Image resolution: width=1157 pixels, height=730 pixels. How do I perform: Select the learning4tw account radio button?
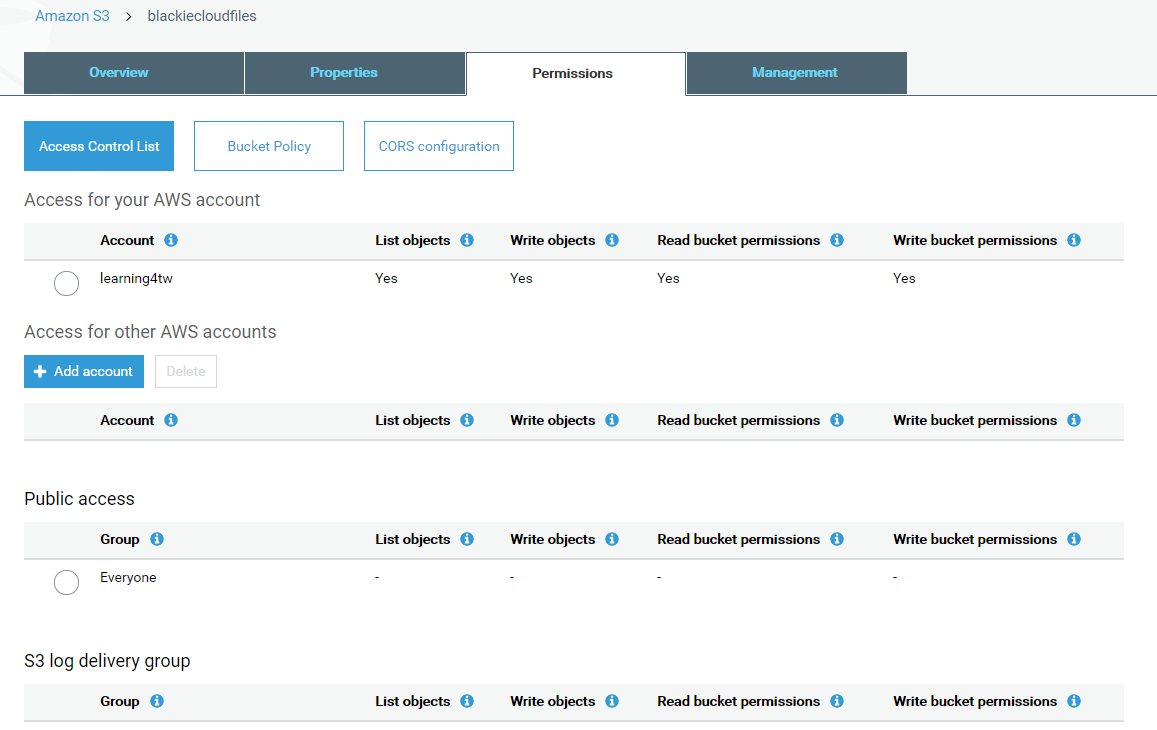(x=66, y=283)
